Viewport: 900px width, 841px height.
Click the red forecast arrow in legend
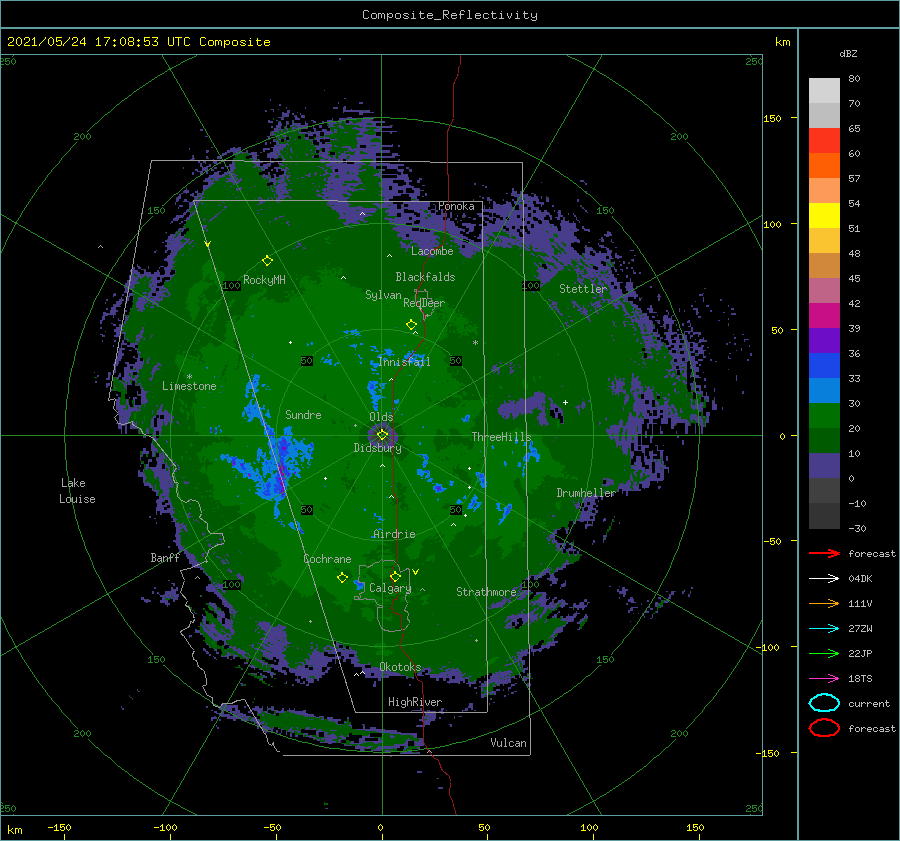tap(824, 553)
